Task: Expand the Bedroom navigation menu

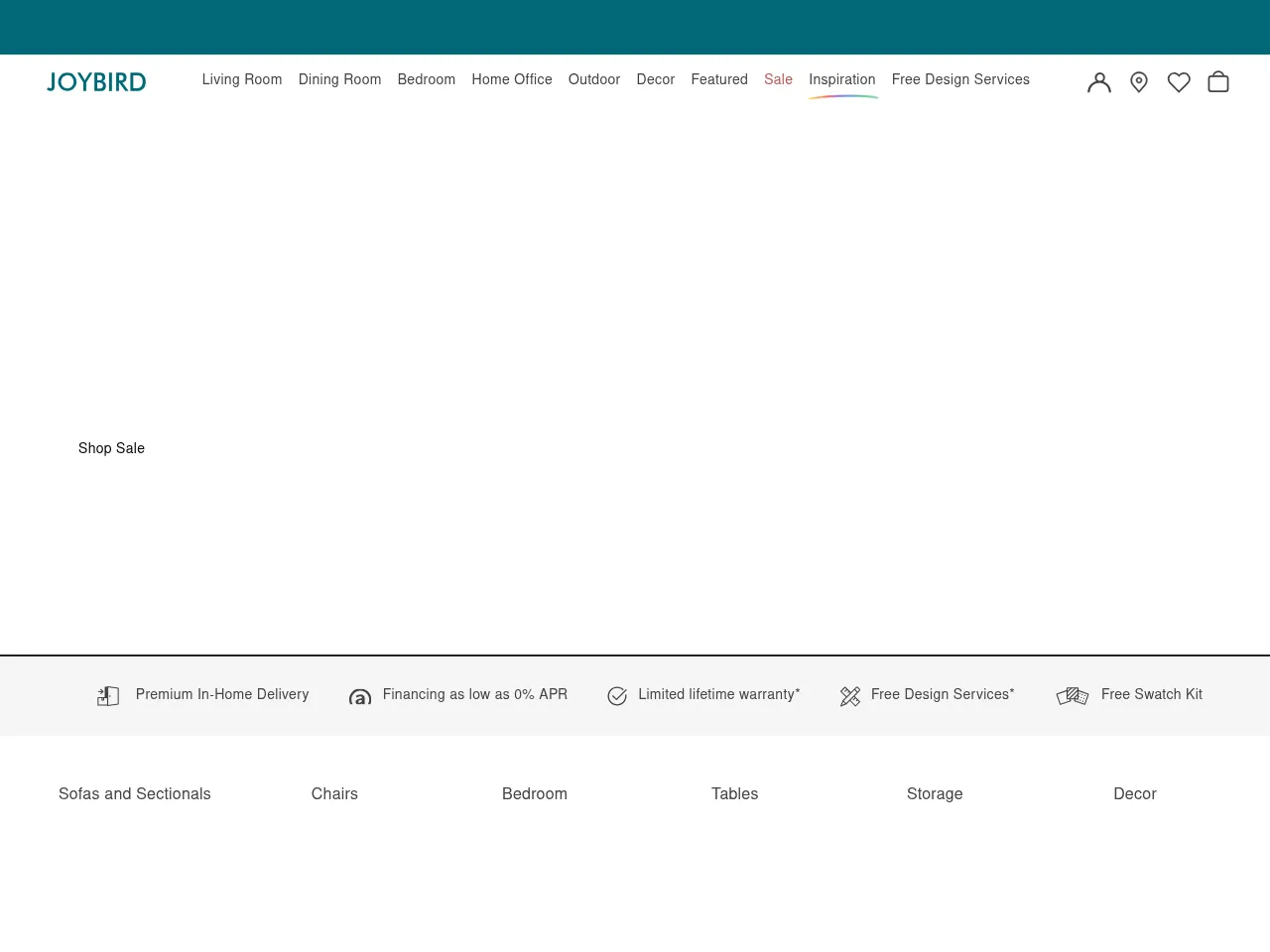Action: point(427,79)
